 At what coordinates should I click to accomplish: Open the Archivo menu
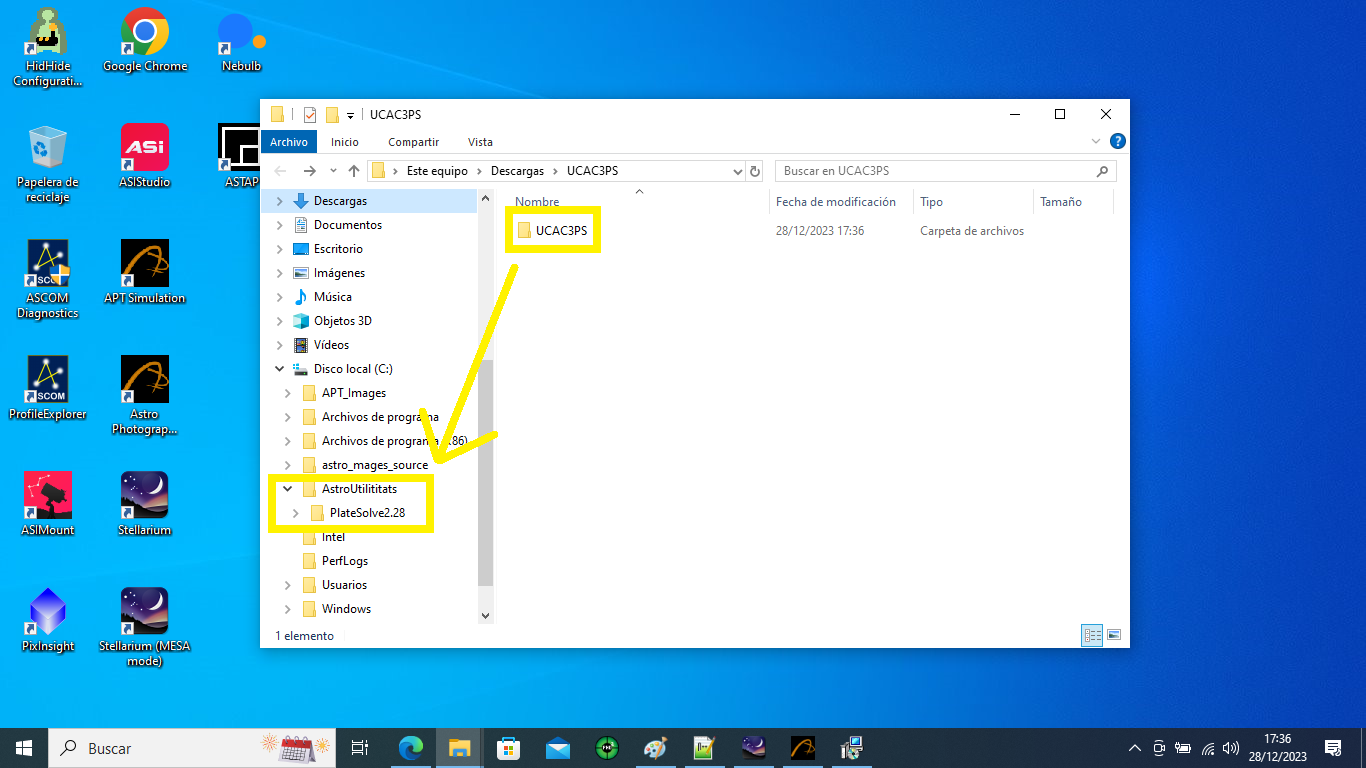pyautogui.click(x=289, y=142)
